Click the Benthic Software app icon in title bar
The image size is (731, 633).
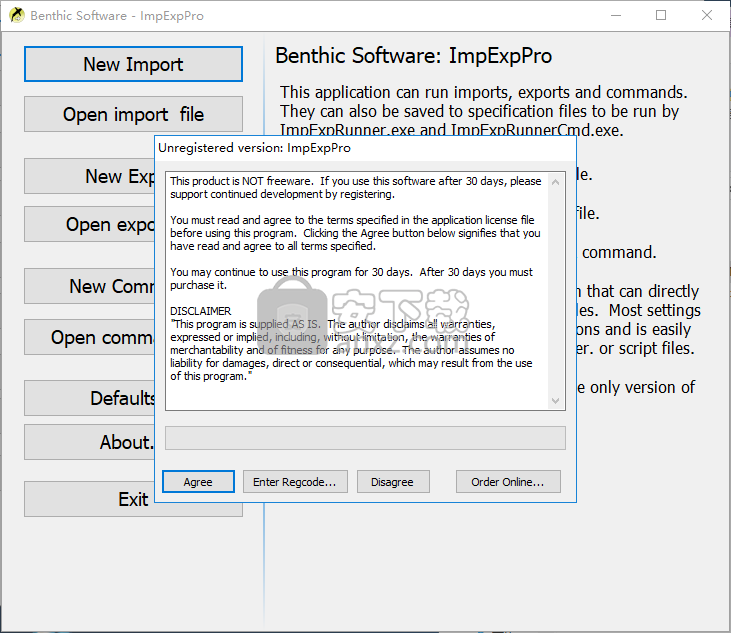pyautogui.click(x=17, y=15)
